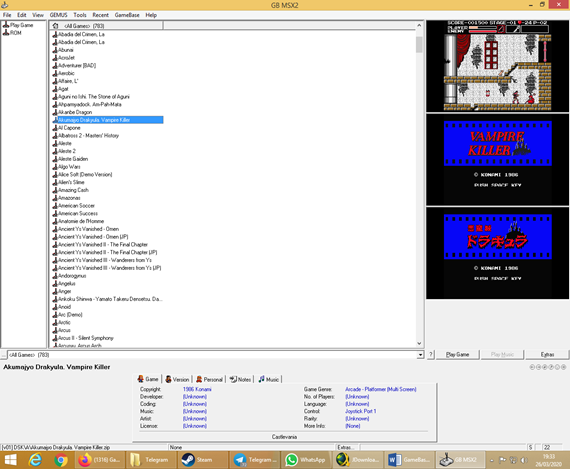Open the Windows Start button
Viewport: 570px width, 469px height.
click(11, 460)
